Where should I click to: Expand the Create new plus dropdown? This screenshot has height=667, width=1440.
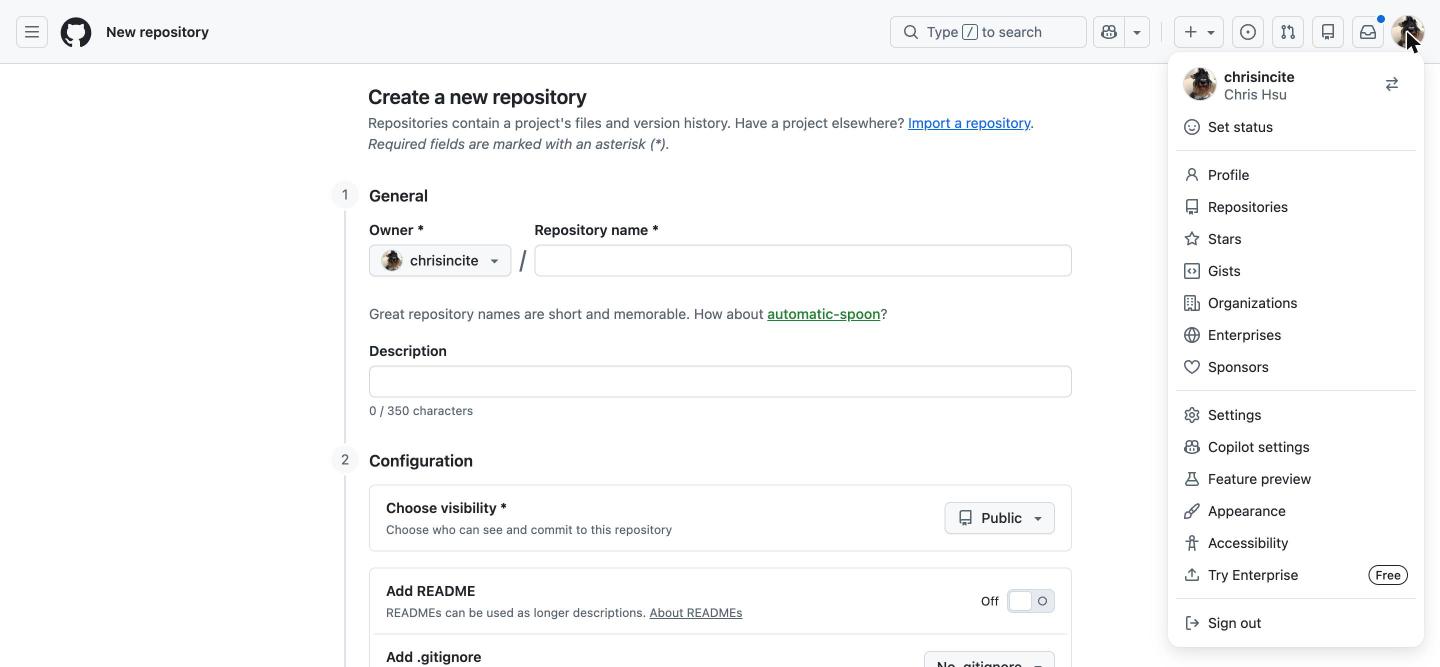point(1199,32)
